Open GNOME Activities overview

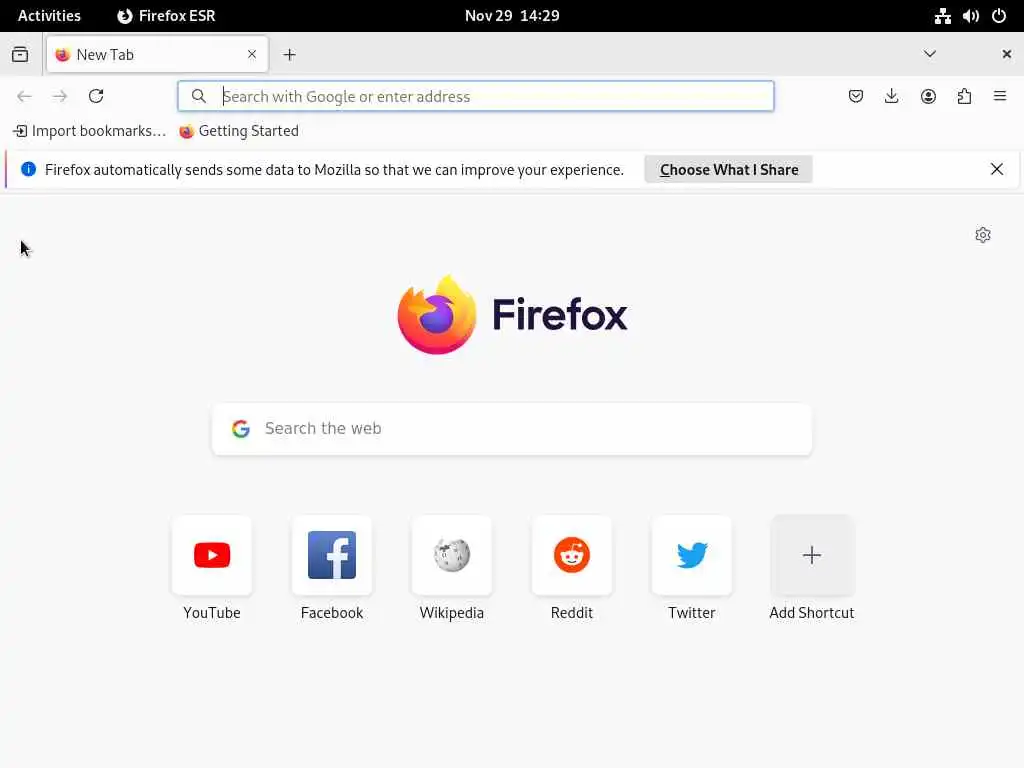tap(49, 16)
